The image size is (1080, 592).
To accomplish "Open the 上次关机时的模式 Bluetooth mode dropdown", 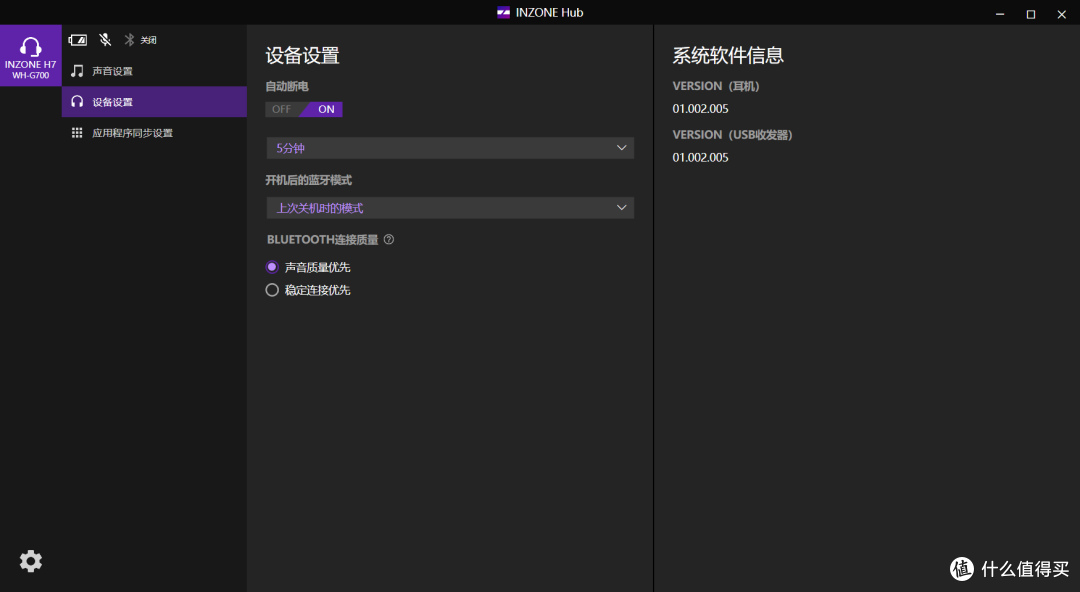I will pos(450,208).
